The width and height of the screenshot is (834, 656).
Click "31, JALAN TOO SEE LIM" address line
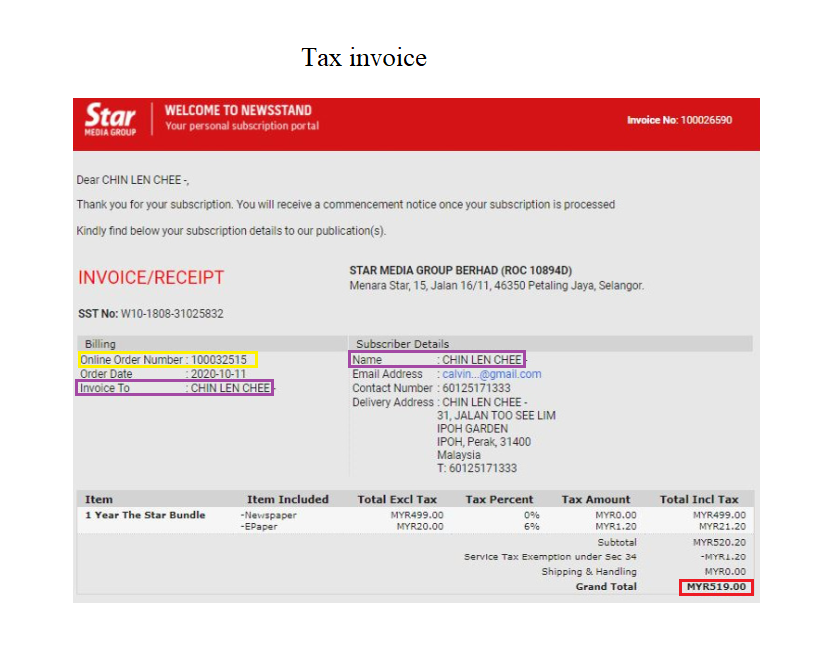(496, 416)
